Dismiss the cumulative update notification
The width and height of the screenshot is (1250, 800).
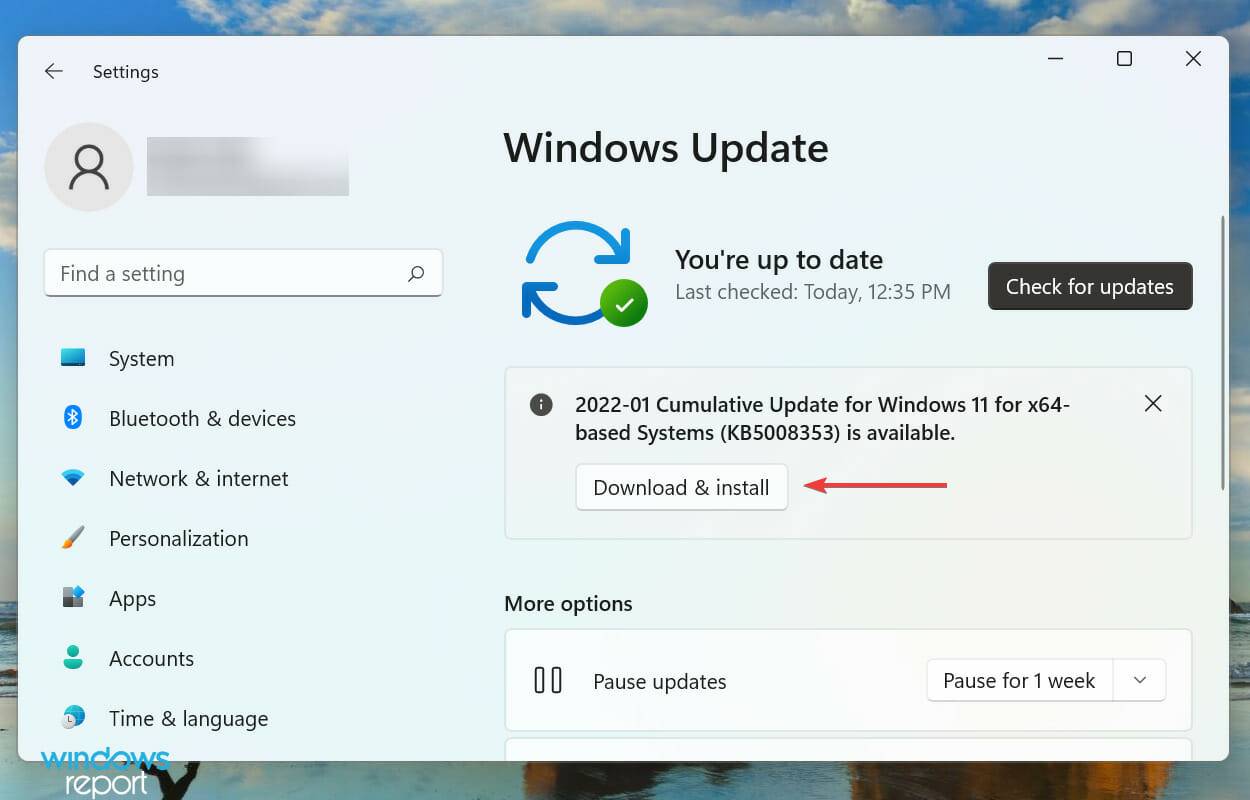[x=1153, y=403]
